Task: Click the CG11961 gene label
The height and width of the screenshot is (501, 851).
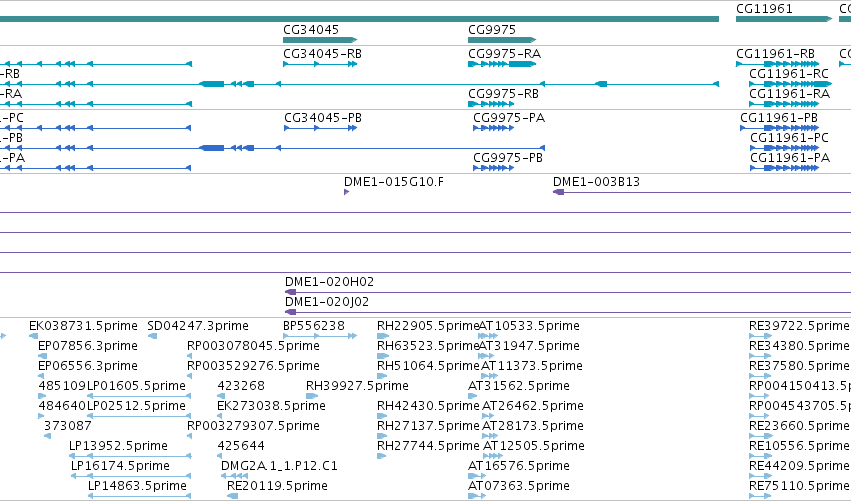Action: pyautogui.click(x=764, y=9)
